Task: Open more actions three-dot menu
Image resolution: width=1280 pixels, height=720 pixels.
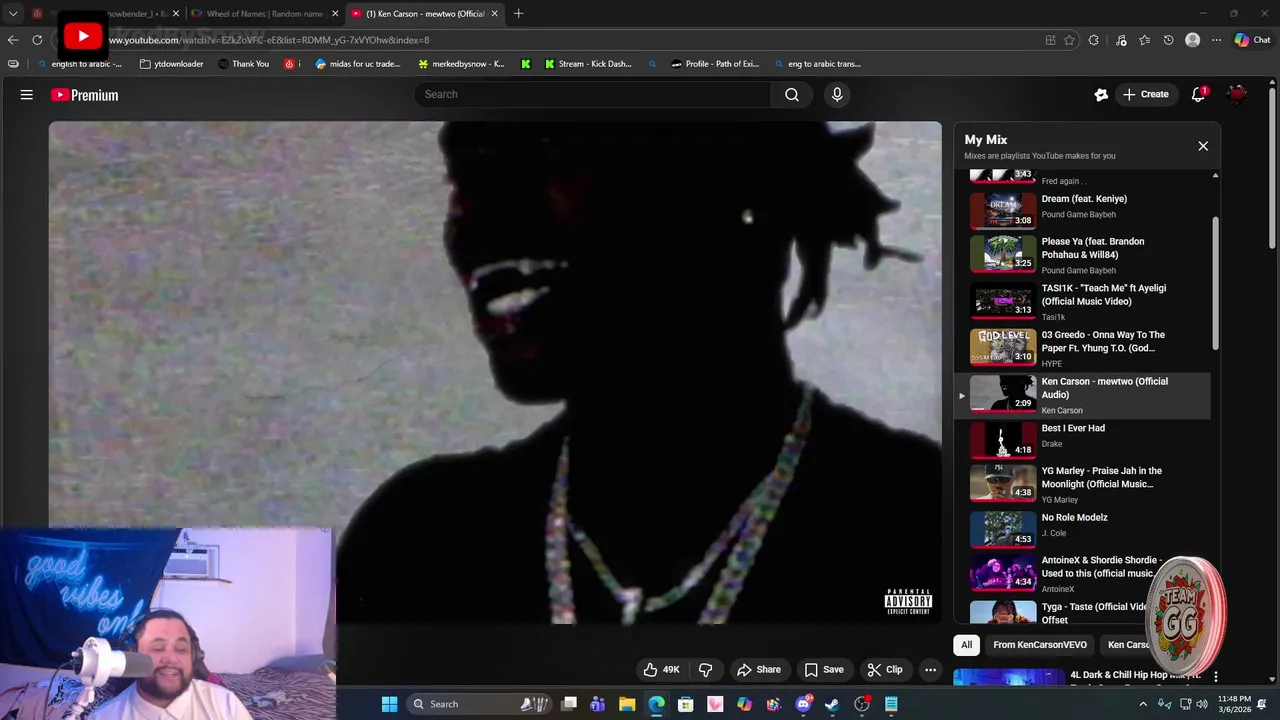Action: pos(930,670)
